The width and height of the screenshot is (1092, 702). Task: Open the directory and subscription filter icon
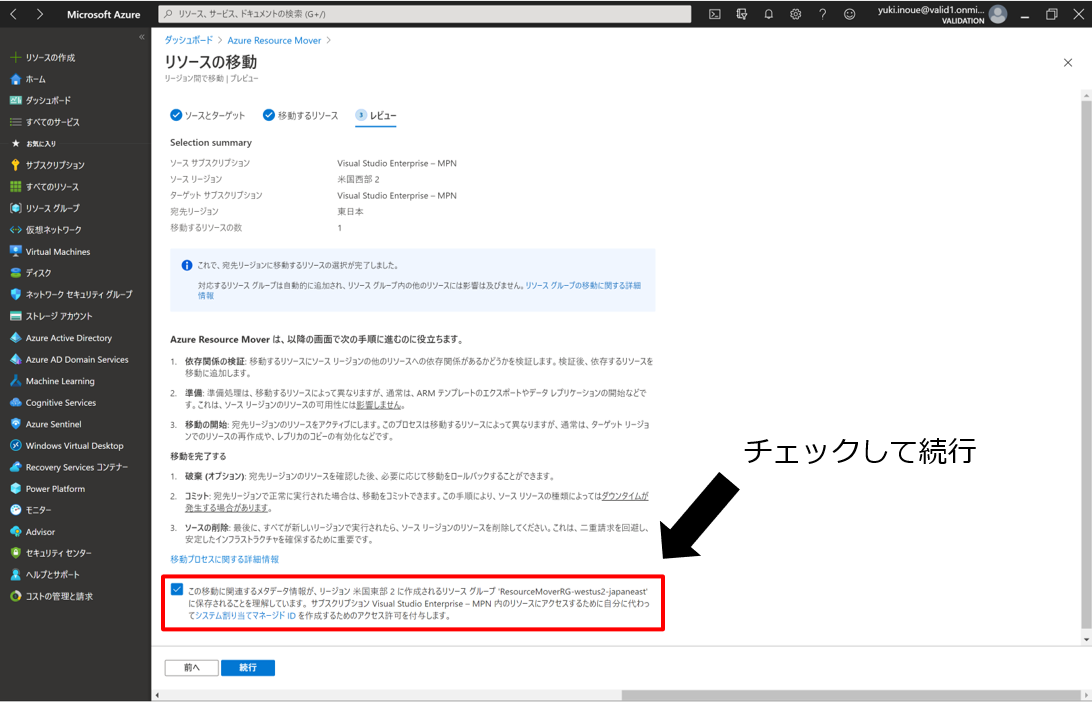[742, 14]
